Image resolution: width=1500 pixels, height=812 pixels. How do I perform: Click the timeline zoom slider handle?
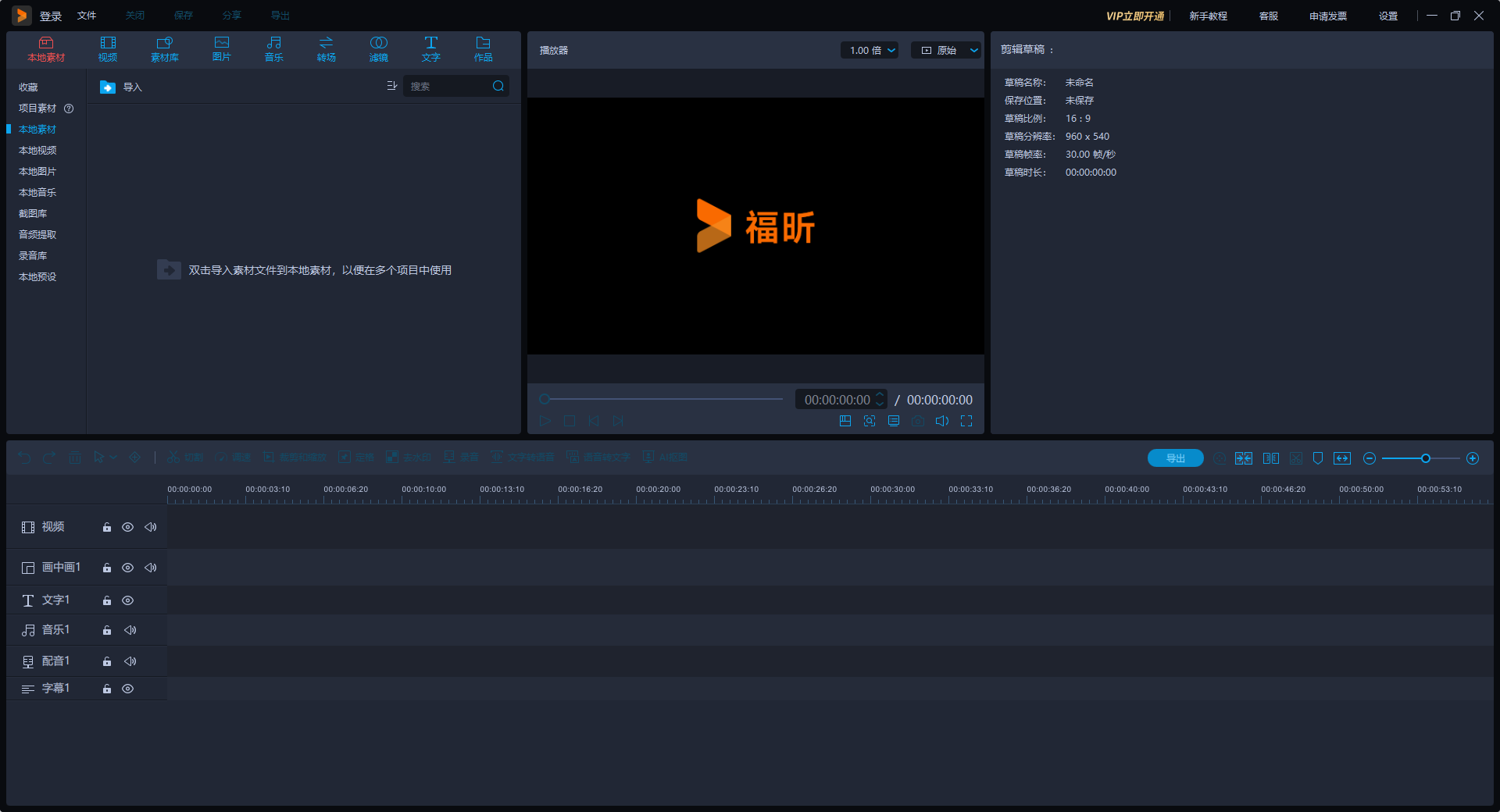click(1426, 458)
